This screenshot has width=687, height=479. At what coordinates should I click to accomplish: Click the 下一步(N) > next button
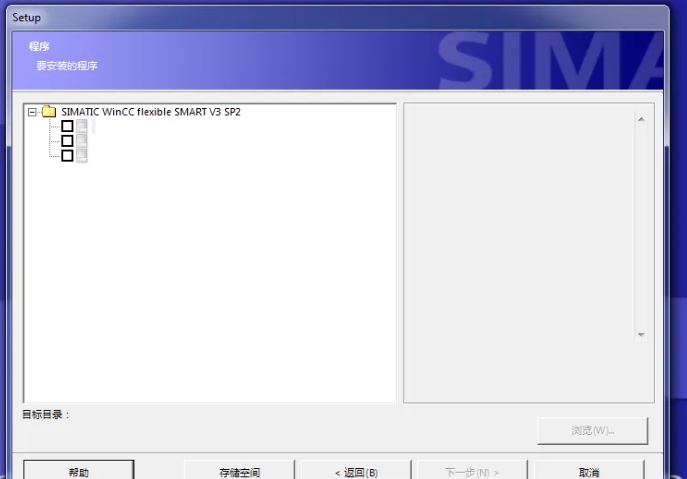coord(472,471)
